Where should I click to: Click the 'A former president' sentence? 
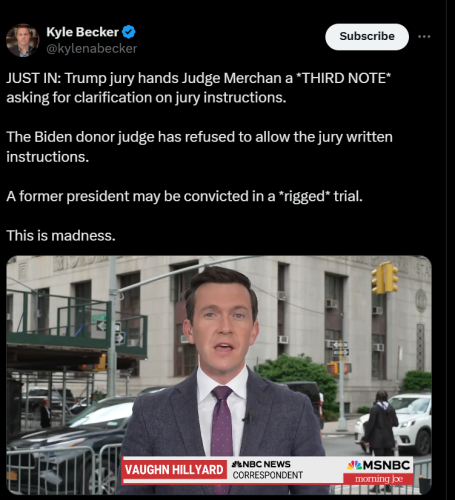click(184, 196)
